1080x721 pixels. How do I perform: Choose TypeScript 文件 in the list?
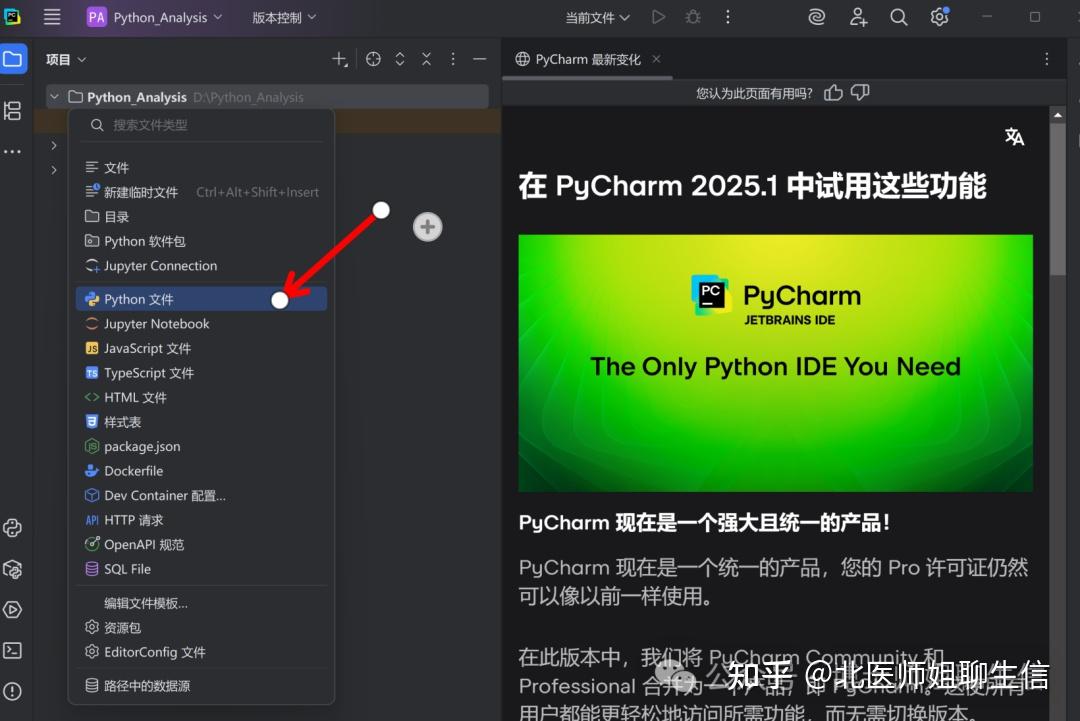tap(201, 373)
